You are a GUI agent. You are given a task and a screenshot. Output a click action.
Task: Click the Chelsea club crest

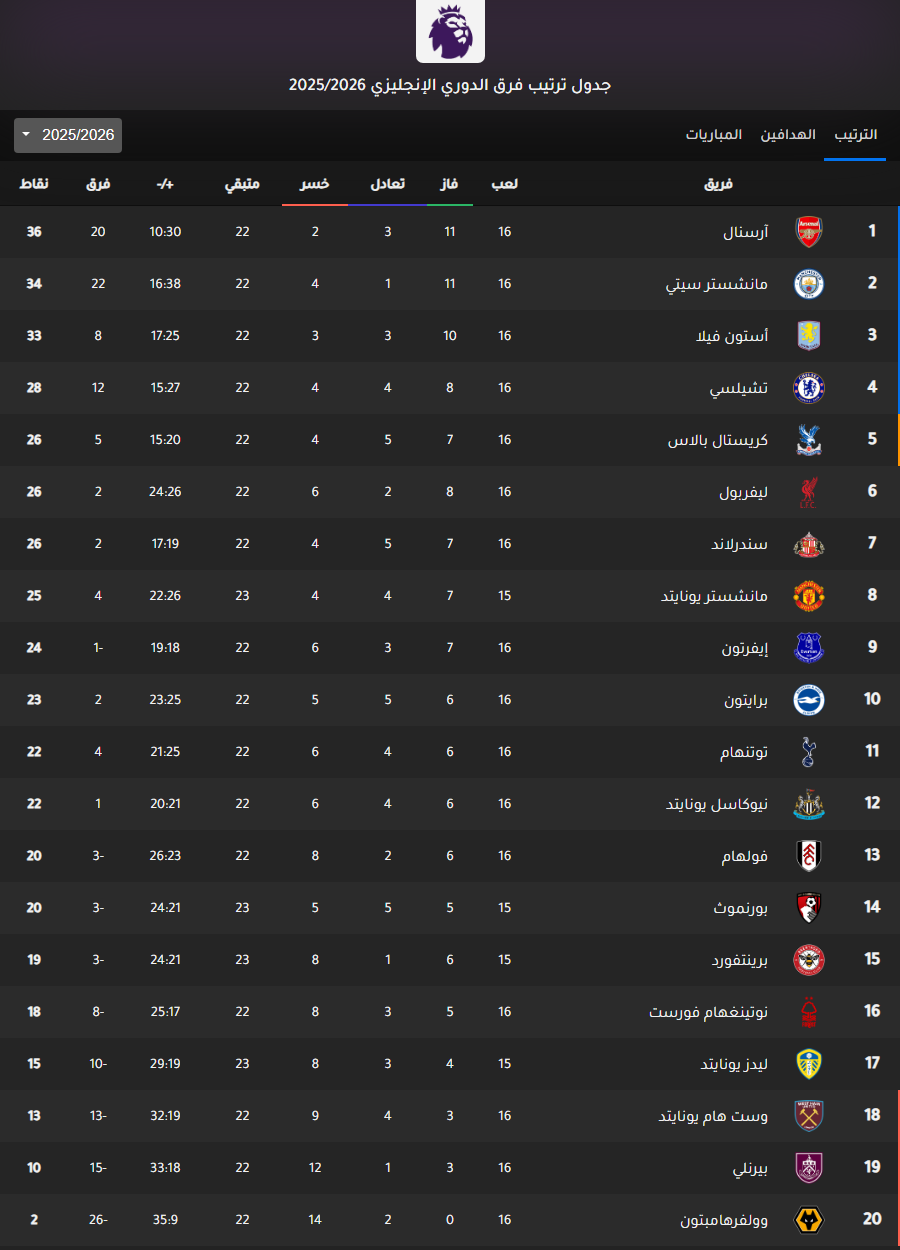pos(808,388)
